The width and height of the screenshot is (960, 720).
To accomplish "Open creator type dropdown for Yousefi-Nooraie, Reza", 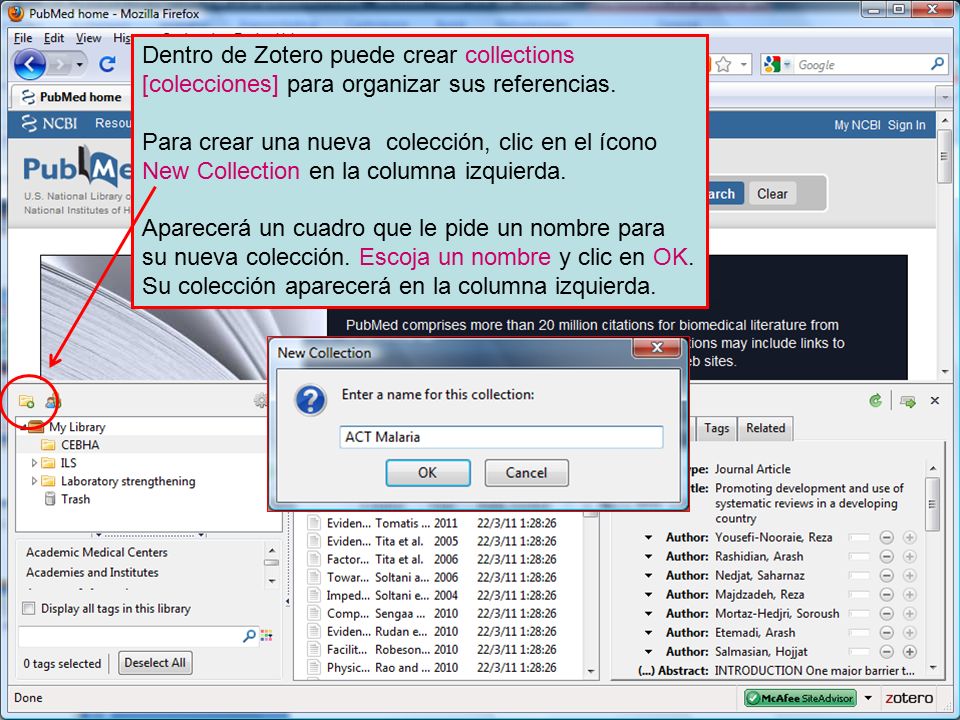I will 648,538.
